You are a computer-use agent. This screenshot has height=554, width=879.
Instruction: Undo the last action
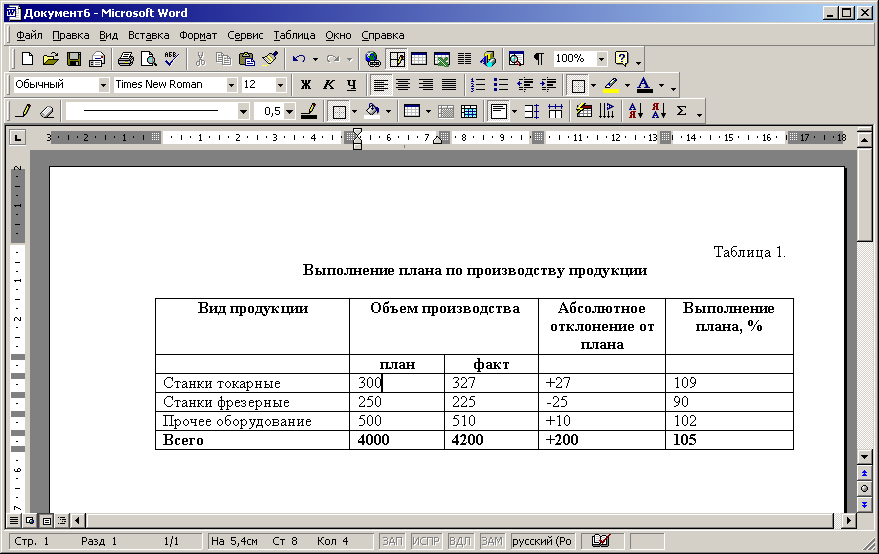tap(299, 58)
